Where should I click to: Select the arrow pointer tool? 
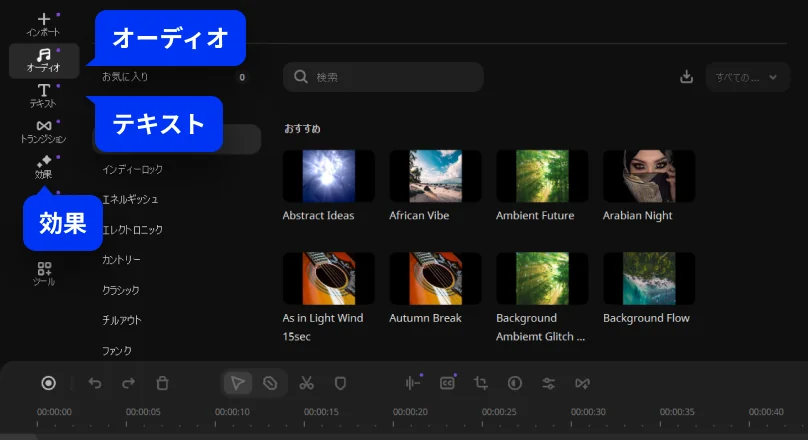238,383
